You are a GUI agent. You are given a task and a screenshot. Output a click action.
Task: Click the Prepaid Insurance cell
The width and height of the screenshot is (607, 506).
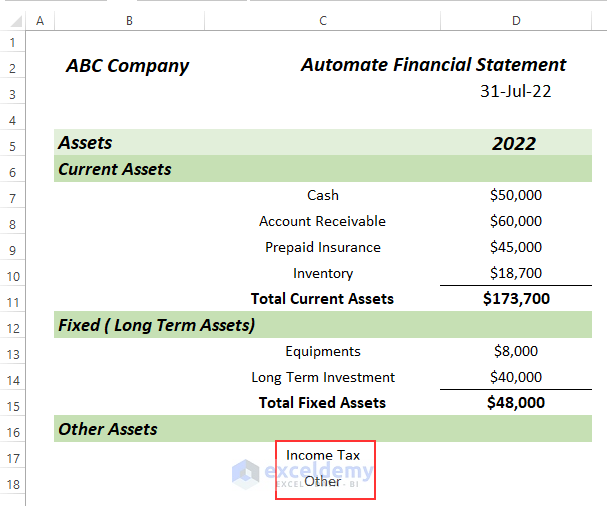(x=323, y=247)
